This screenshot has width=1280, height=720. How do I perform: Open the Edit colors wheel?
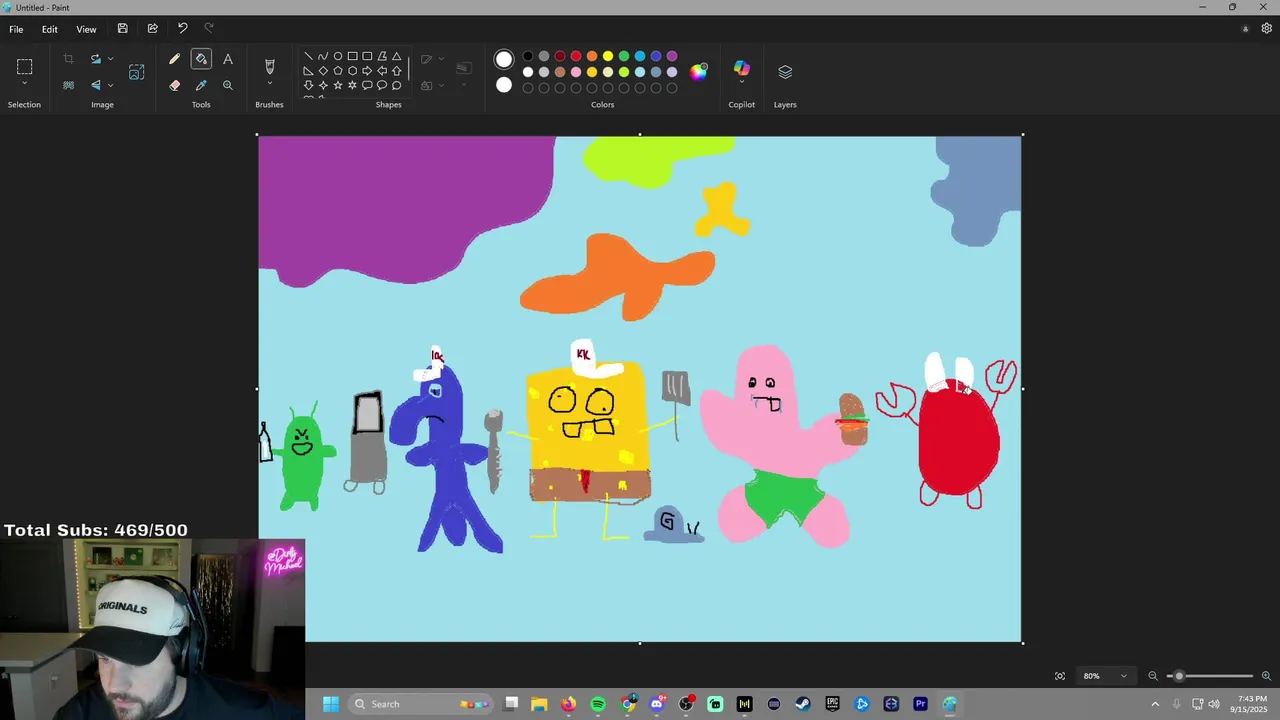click(x=699, y=71)
